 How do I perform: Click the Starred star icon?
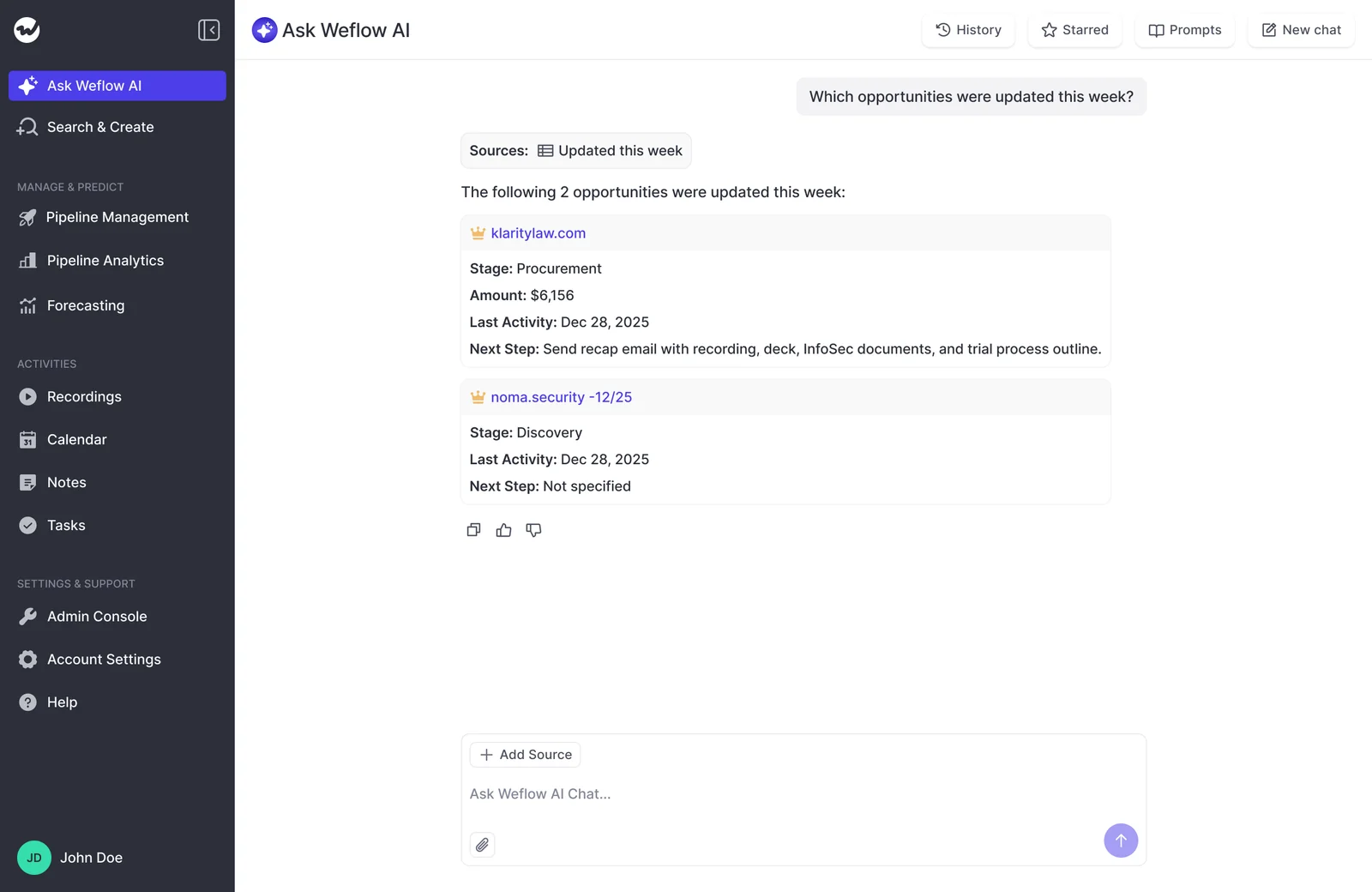coord(1049,30)
